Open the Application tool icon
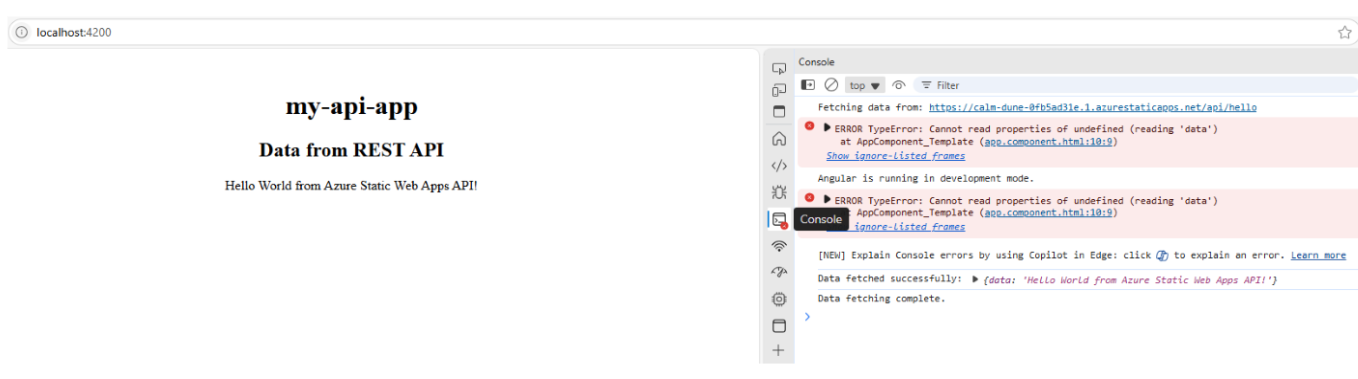 click(779, 326)
